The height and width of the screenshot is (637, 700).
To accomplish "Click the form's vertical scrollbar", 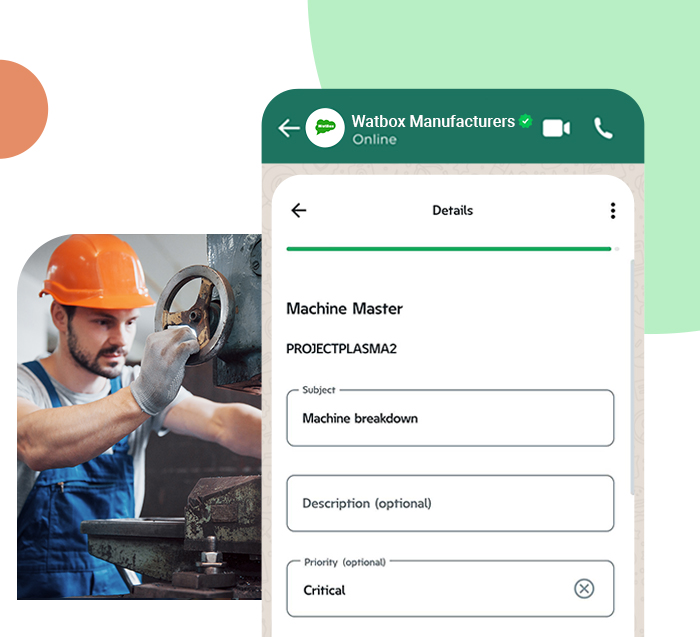I will (x=632, y=377).
